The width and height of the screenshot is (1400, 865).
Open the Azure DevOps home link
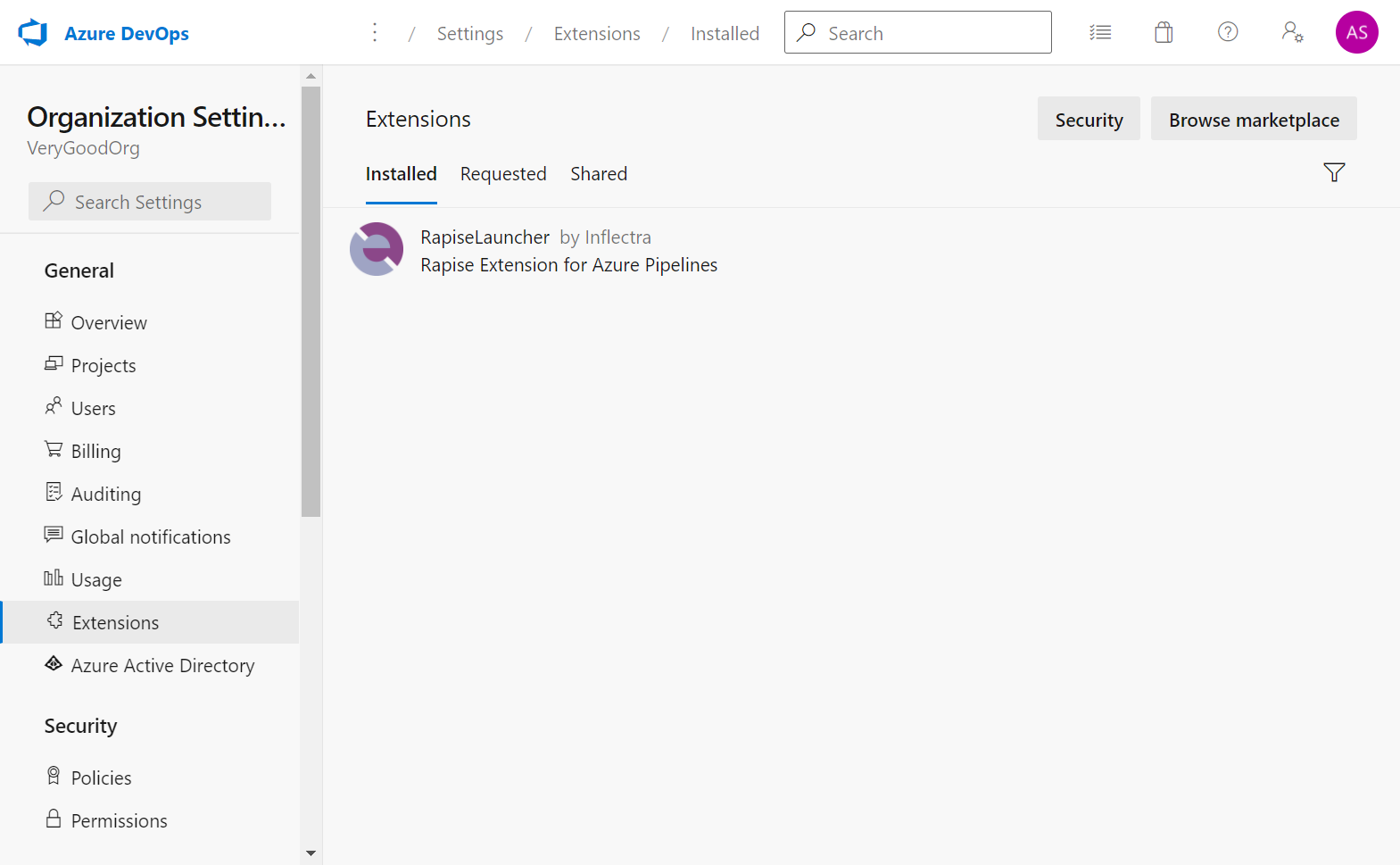coord(127,33)
